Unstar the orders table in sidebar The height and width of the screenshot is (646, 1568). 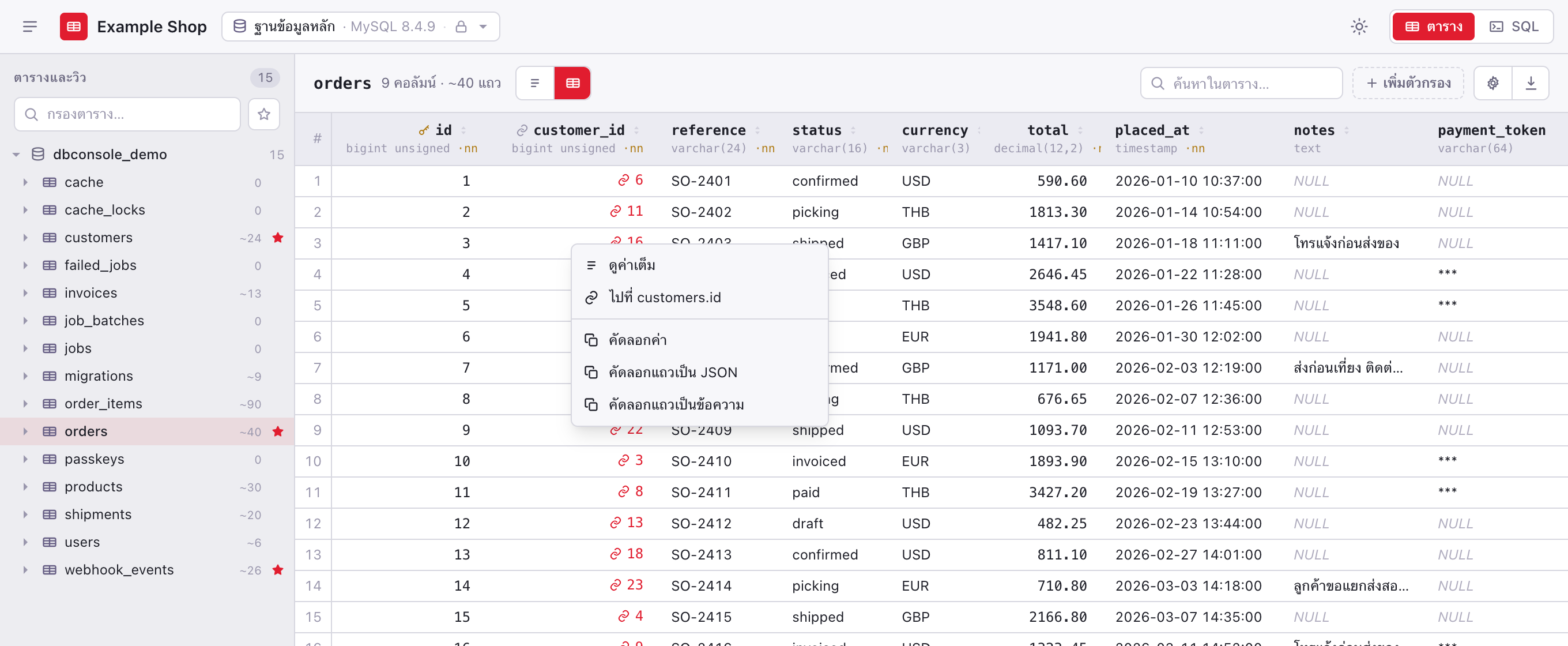278,431
